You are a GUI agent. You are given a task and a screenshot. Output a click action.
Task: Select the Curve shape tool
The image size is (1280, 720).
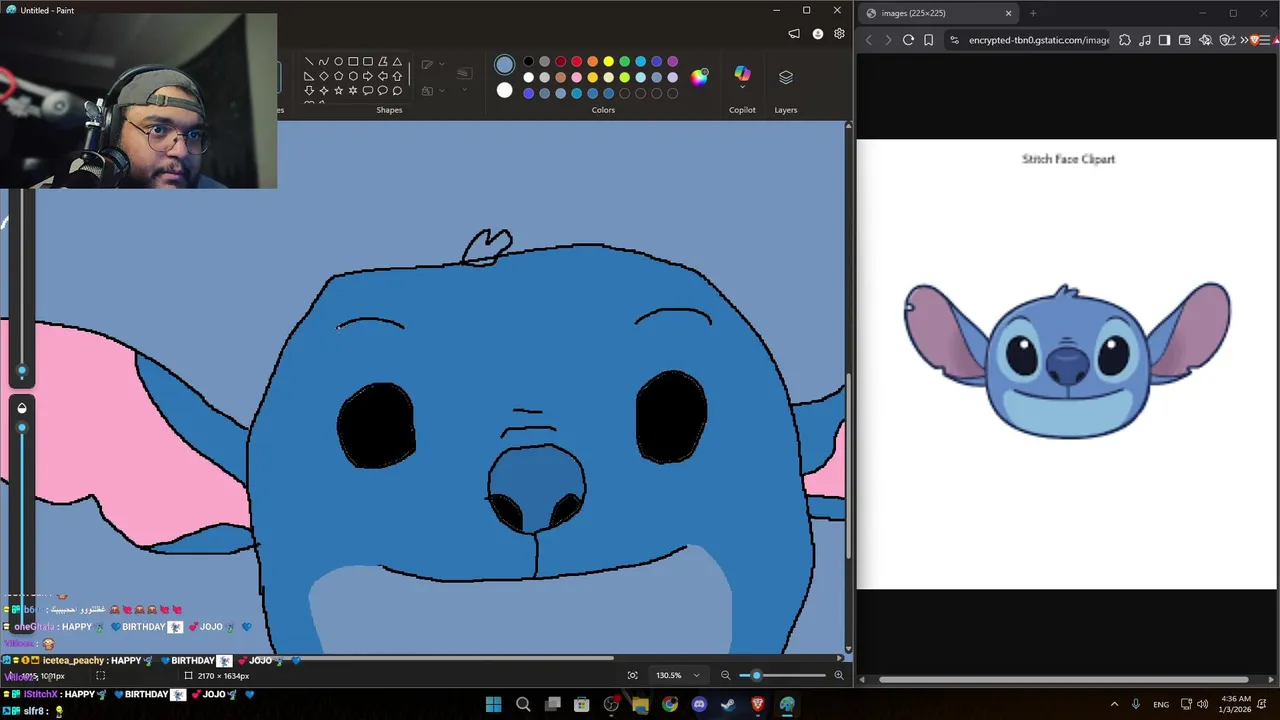(x=324, y=61)
